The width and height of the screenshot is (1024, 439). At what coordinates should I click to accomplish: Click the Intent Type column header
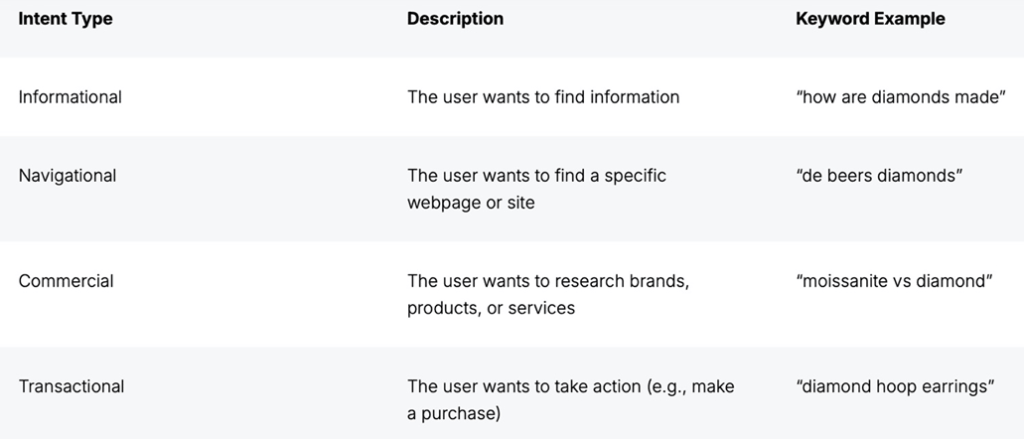[65, 19]
